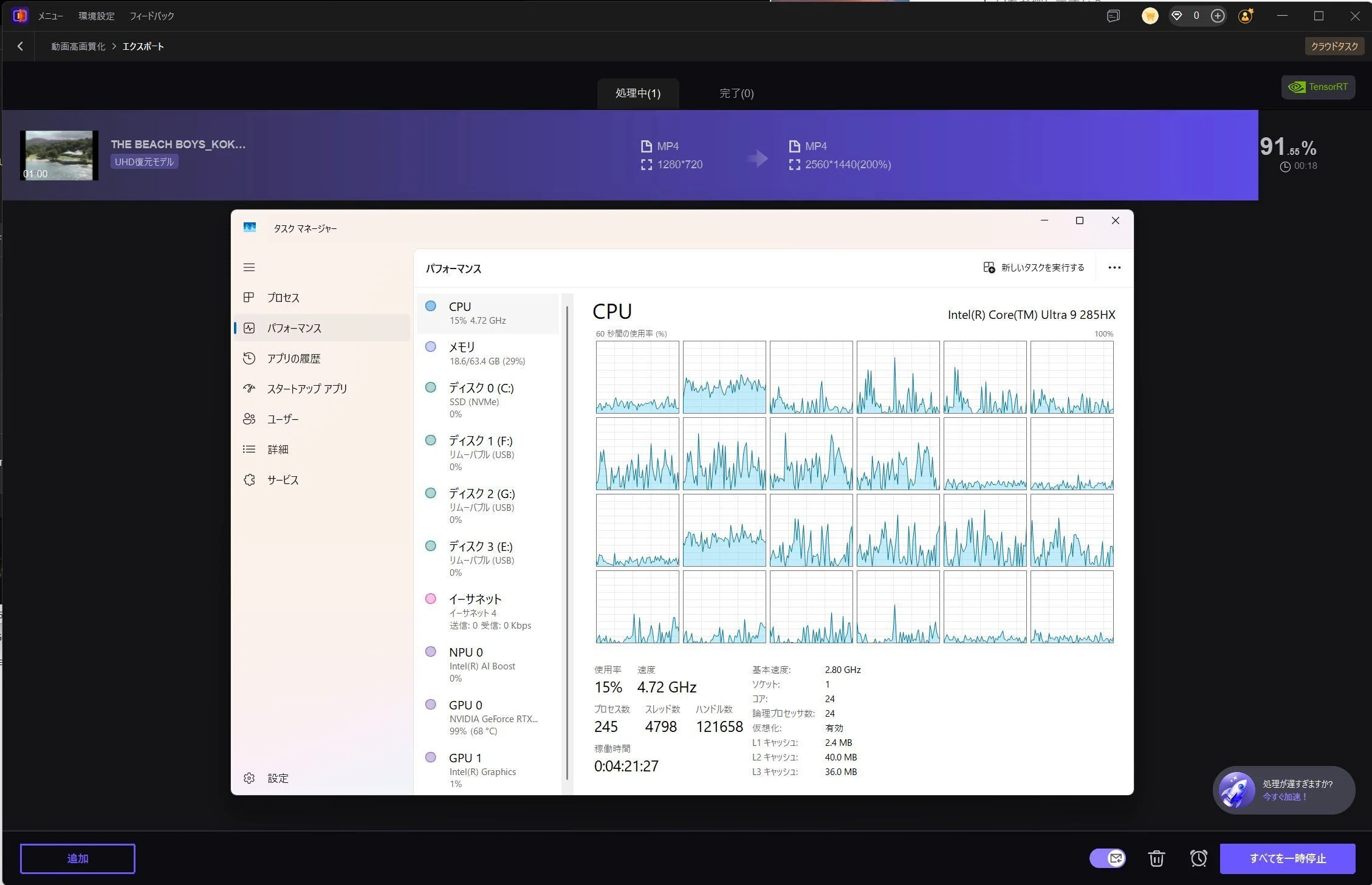Click the Intel(R) Core(TM) Ultra 9 285HX label
This screenshot has height=885, width=1372.
1031,315
